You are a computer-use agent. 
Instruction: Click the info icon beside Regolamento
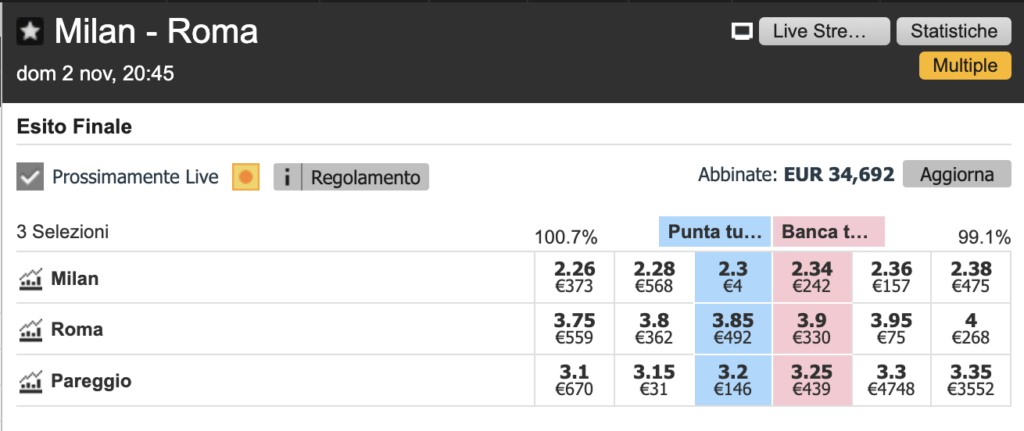287,177
